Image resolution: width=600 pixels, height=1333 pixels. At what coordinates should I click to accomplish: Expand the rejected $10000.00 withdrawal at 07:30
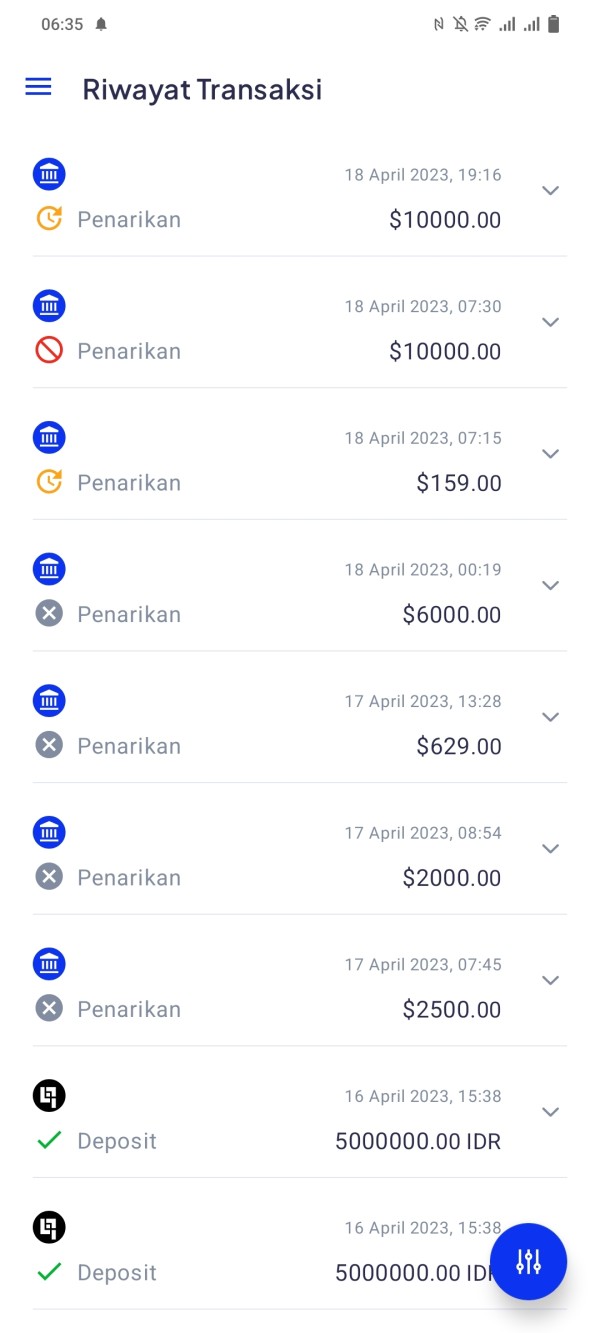pos(550,322)
